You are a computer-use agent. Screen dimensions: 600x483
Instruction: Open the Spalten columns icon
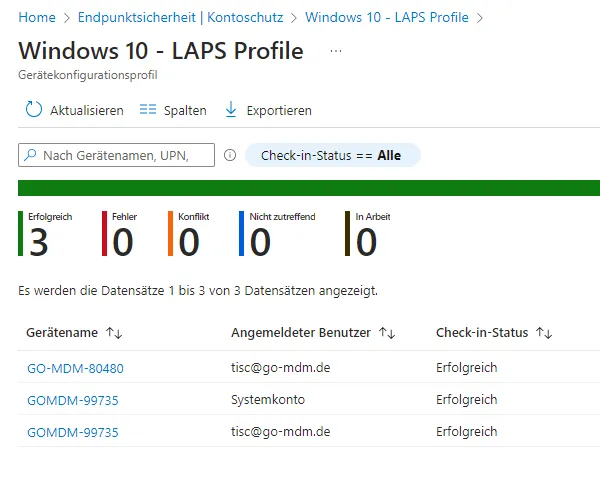click(148, 110)
